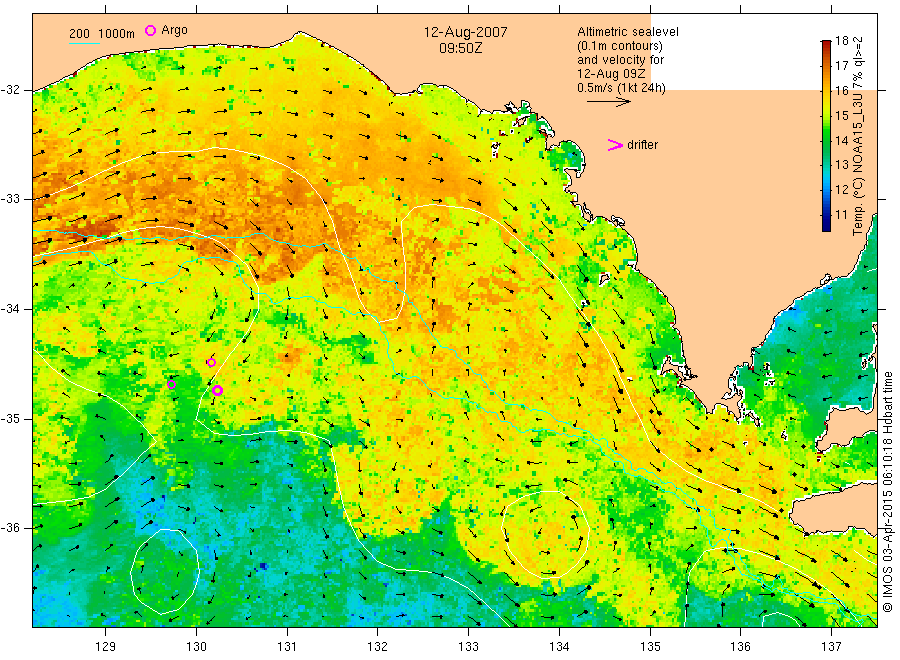The width and height of the screenshot is (900, 660).
Task: Click the closed sea level contour near 129.7E 36.3S
Action: (165, 571)
